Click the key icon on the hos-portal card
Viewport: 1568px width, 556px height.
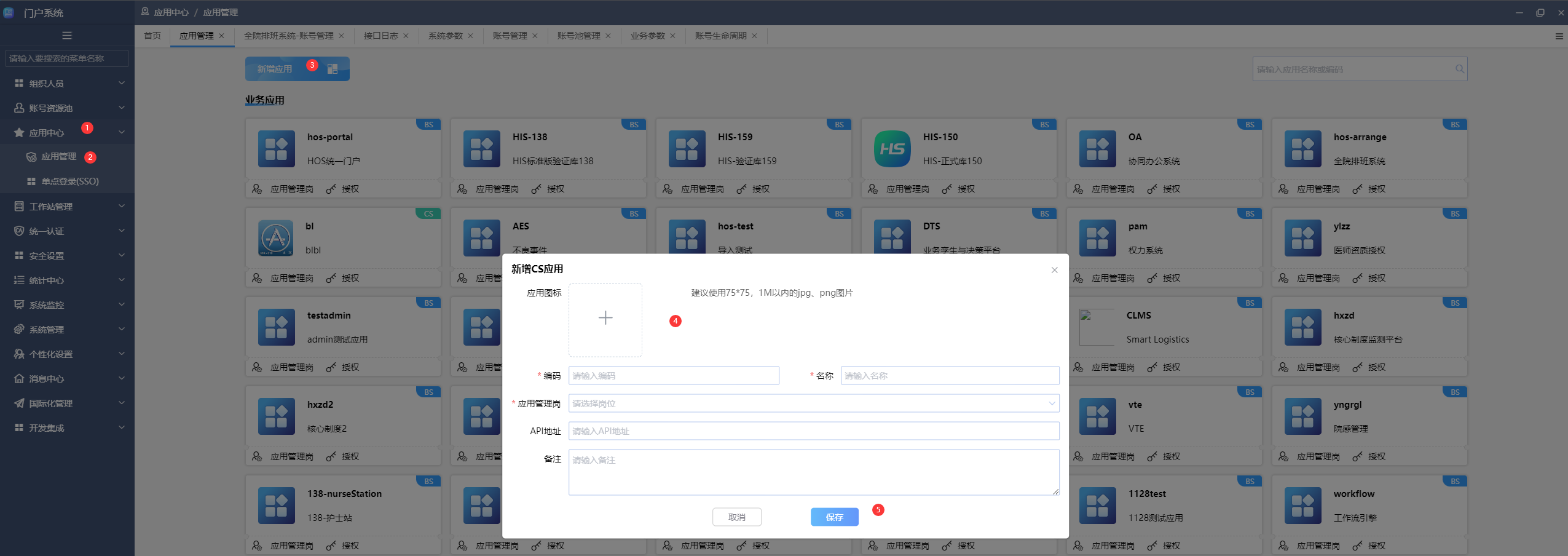tap(331, 189)
